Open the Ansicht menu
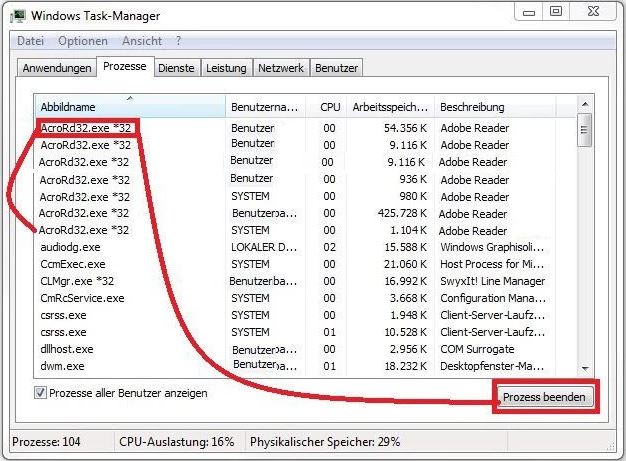 (142, 41)
